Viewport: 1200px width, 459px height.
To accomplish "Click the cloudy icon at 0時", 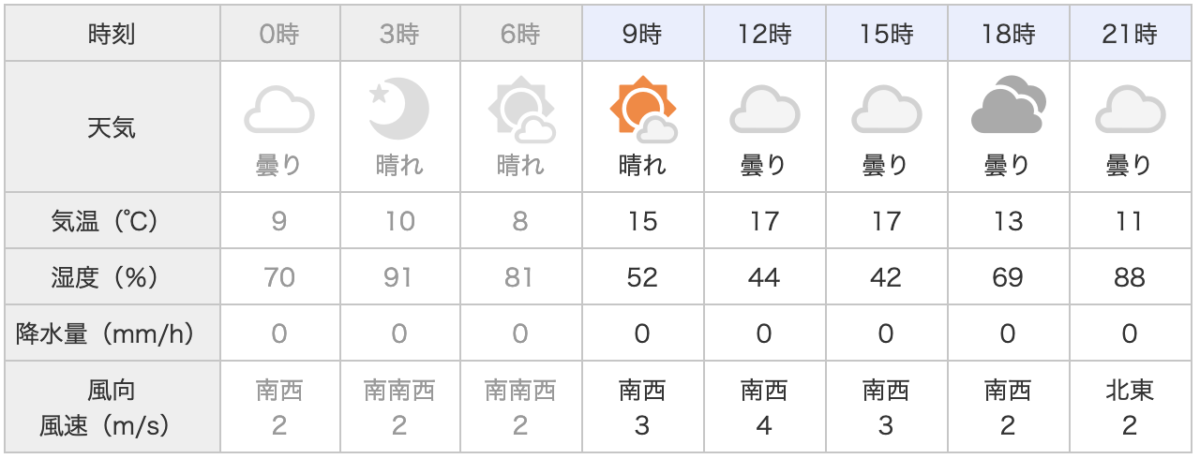I will (278, 109).
